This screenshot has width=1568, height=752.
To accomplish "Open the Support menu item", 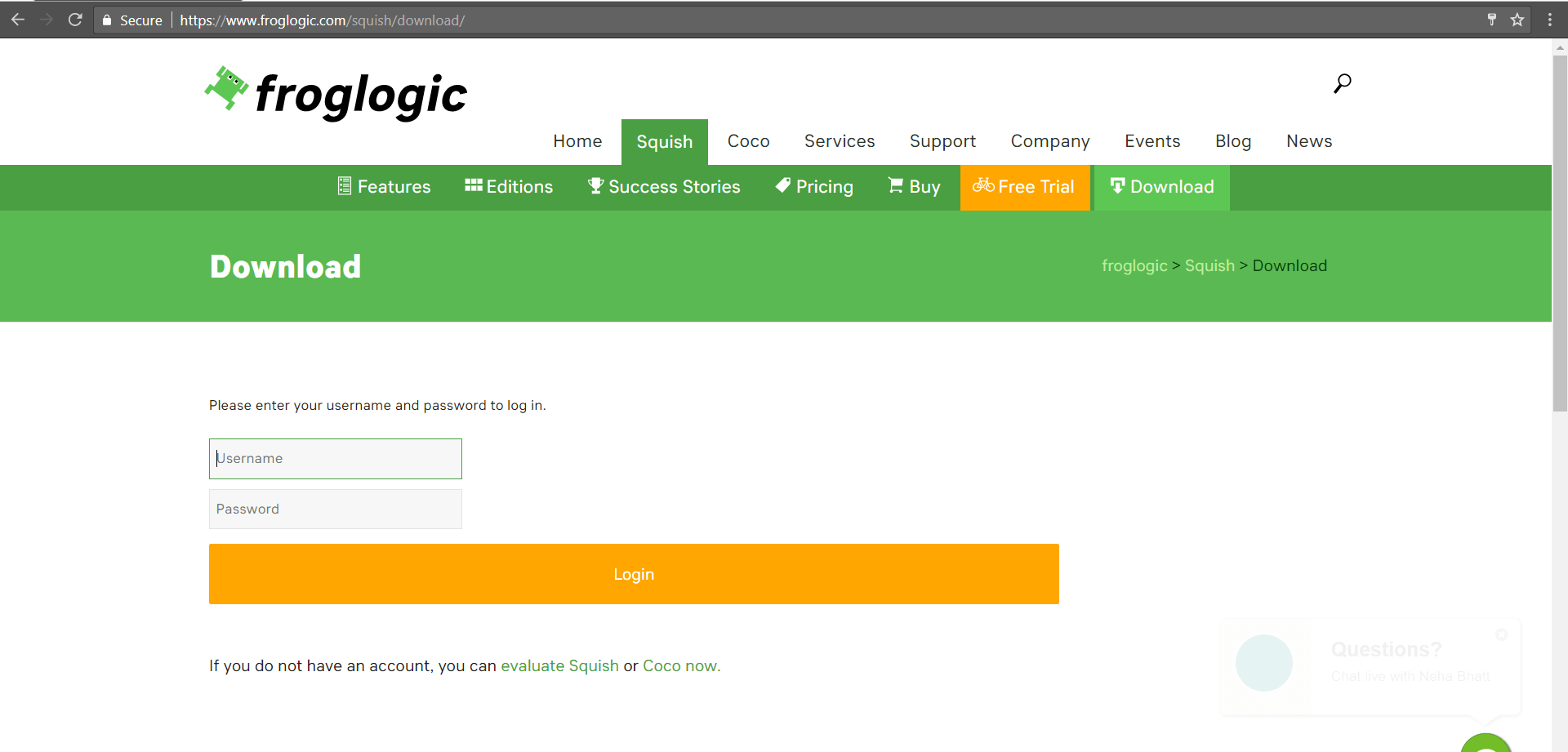I will click(x=942, y=141).
